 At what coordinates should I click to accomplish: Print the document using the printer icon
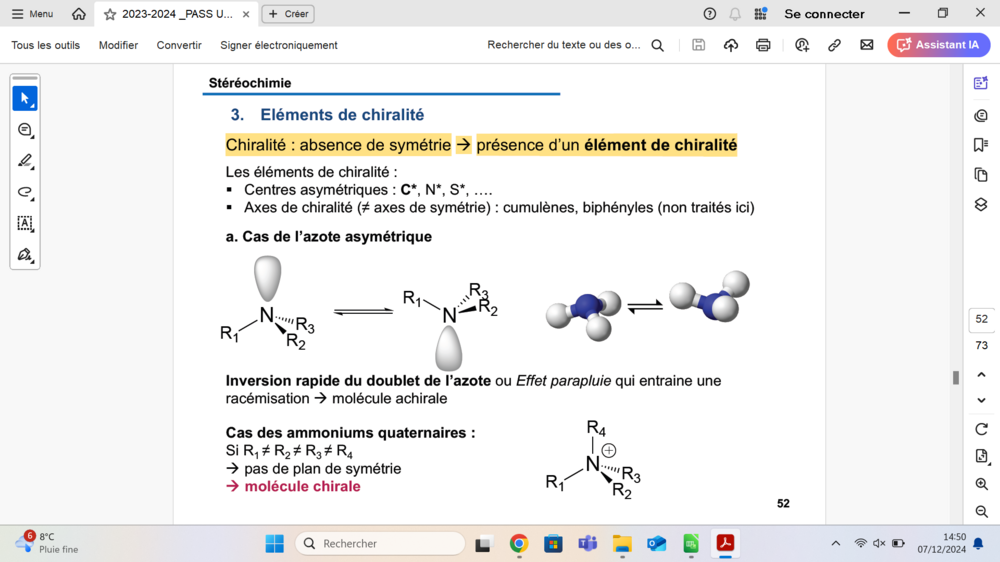763,45
